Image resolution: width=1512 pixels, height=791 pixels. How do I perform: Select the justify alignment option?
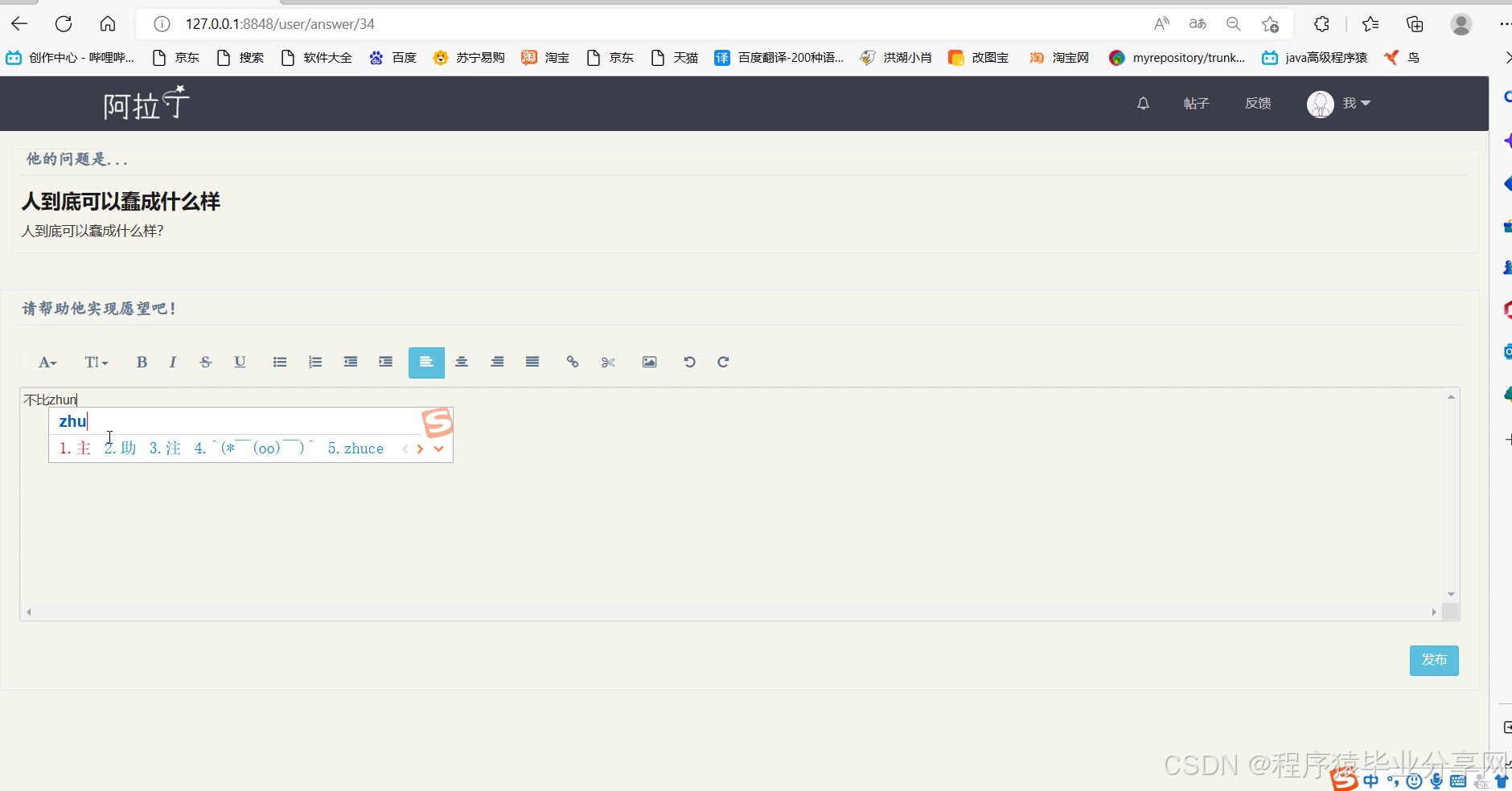(x=532, y=363)
